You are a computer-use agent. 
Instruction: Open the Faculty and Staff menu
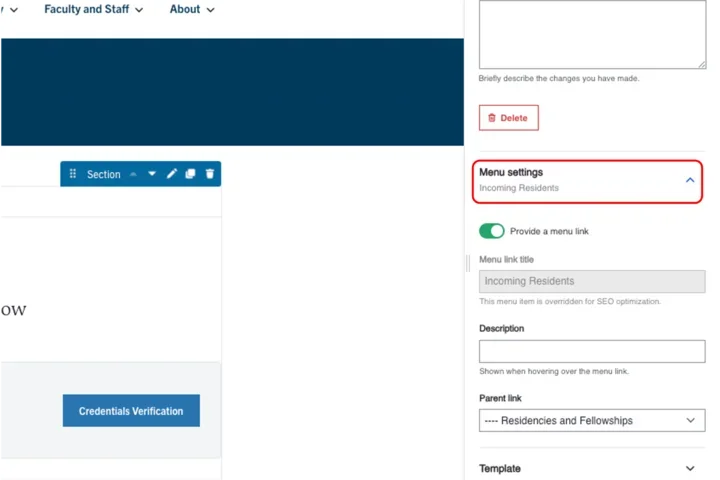point(93,9)
